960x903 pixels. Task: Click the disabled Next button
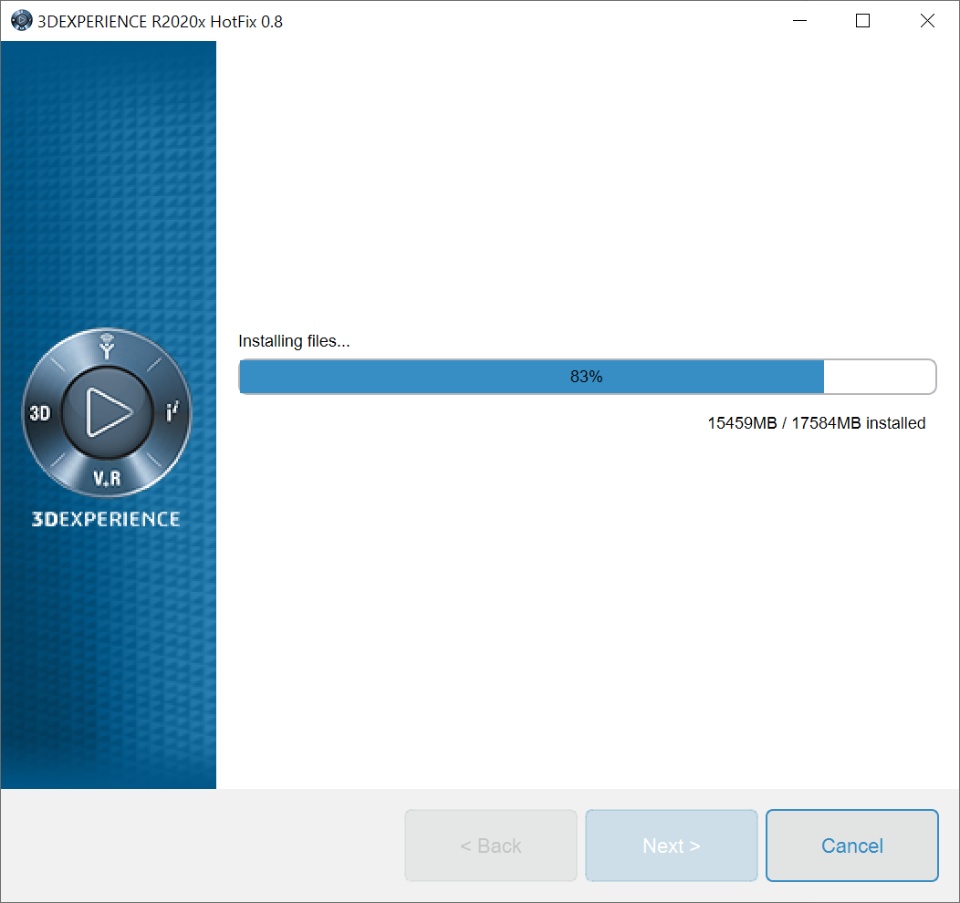pos(671,845)
